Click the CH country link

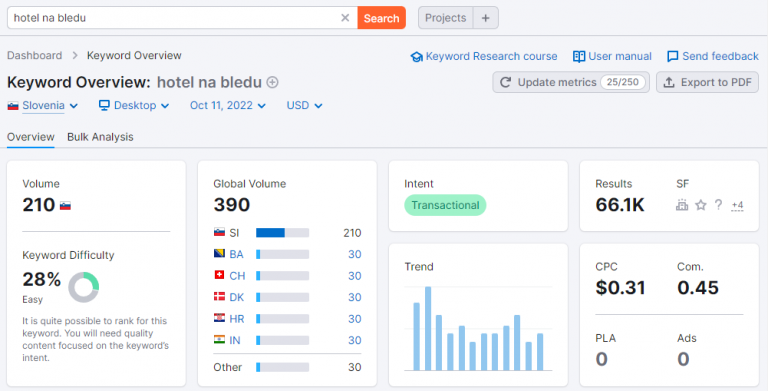(237, 276)
